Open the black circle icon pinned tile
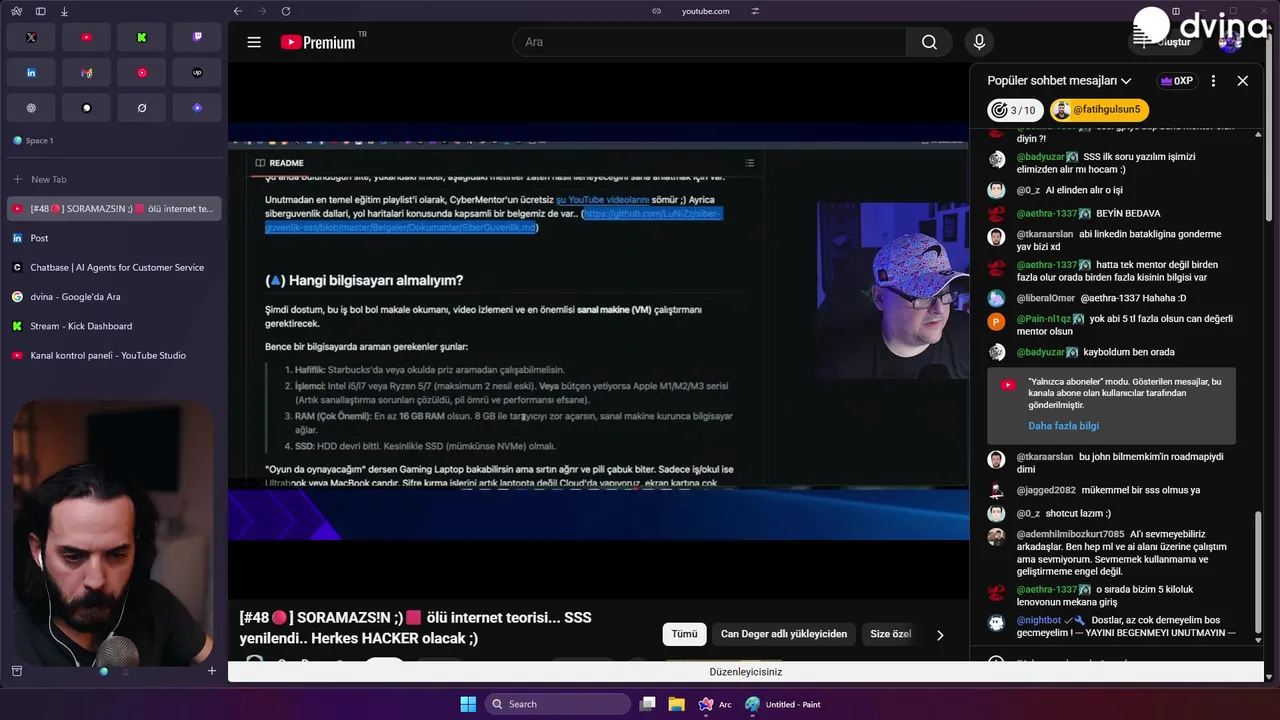The height and width of the screenshot is (720, 1280). click(x=86, y=107)
